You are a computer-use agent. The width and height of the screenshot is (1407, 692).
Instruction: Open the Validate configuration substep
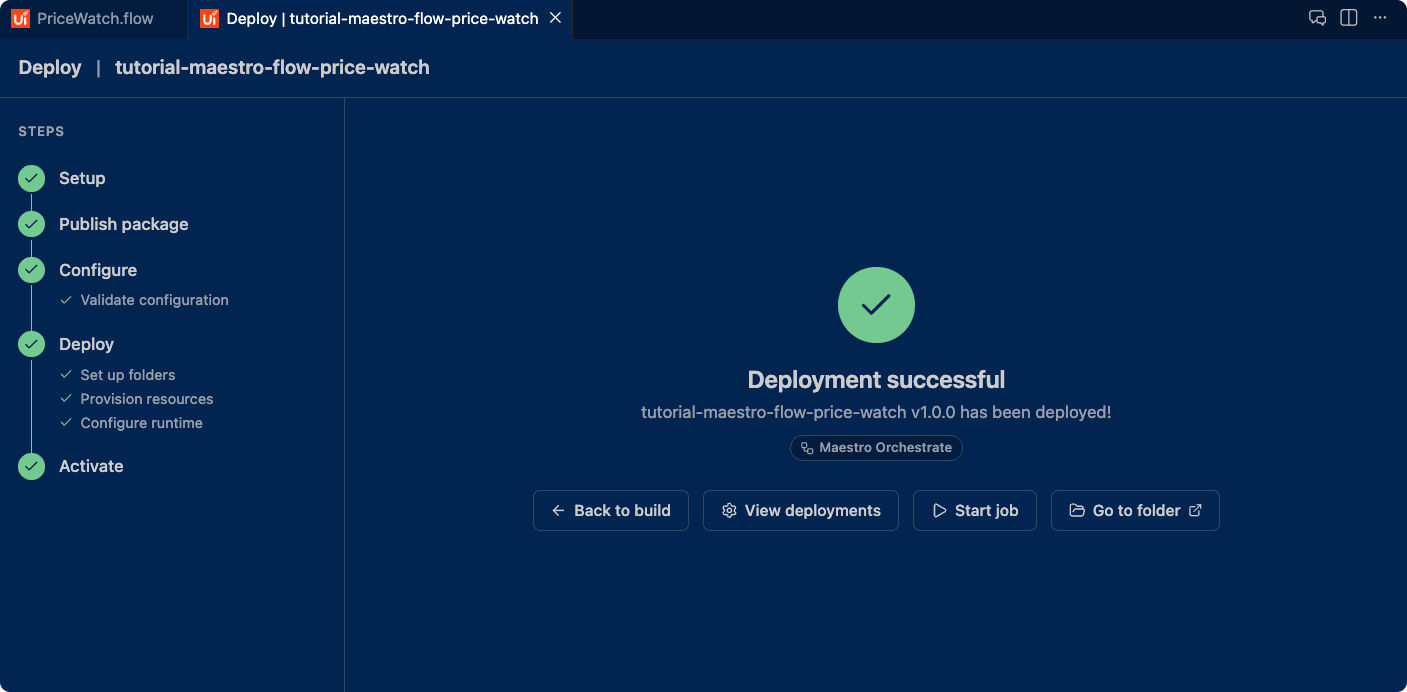pyautogui.click(x=154, y=300)
